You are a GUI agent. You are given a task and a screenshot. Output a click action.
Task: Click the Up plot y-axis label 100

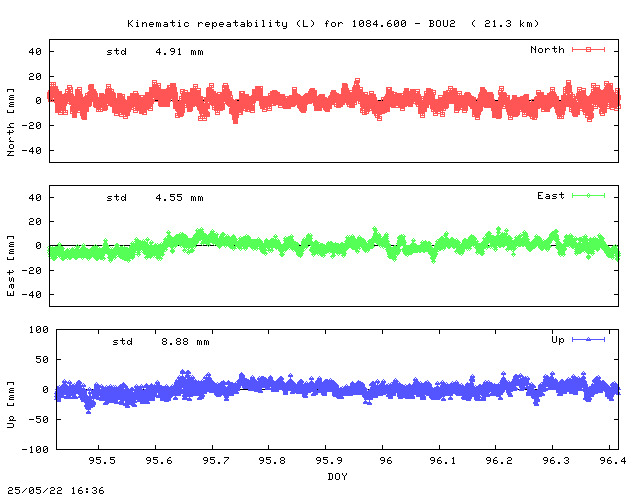[38, 329]
